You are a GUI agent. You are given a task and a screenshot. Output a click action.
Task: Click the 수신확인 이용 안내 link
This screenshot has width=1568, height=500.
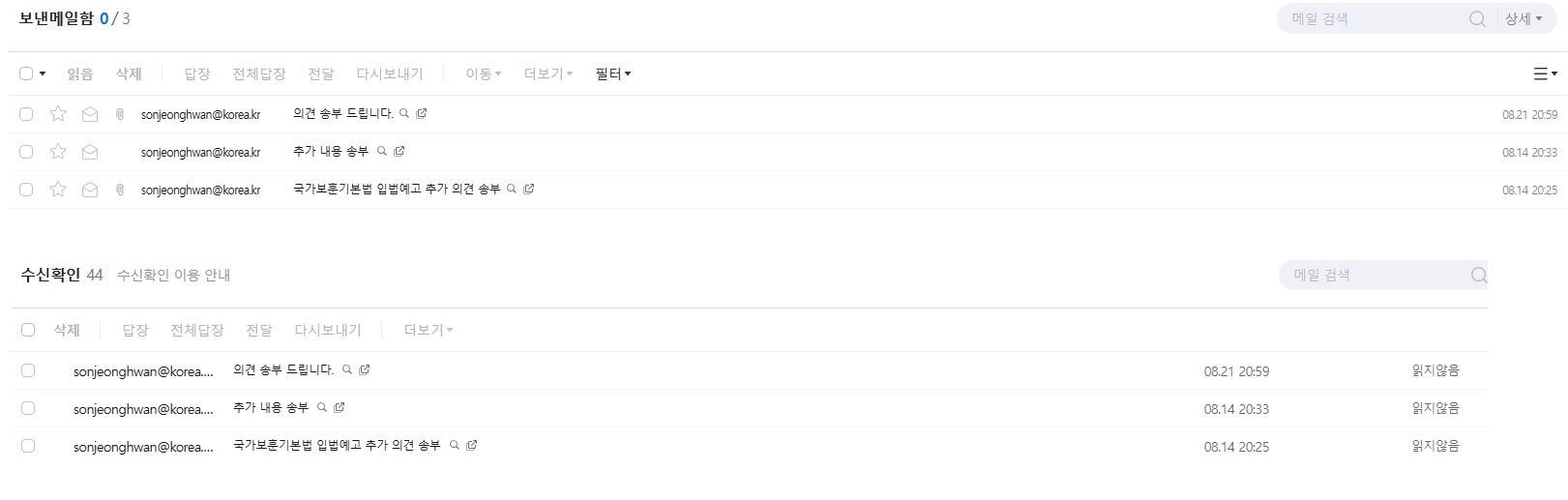pyautogui.click(x=174, y=276)
